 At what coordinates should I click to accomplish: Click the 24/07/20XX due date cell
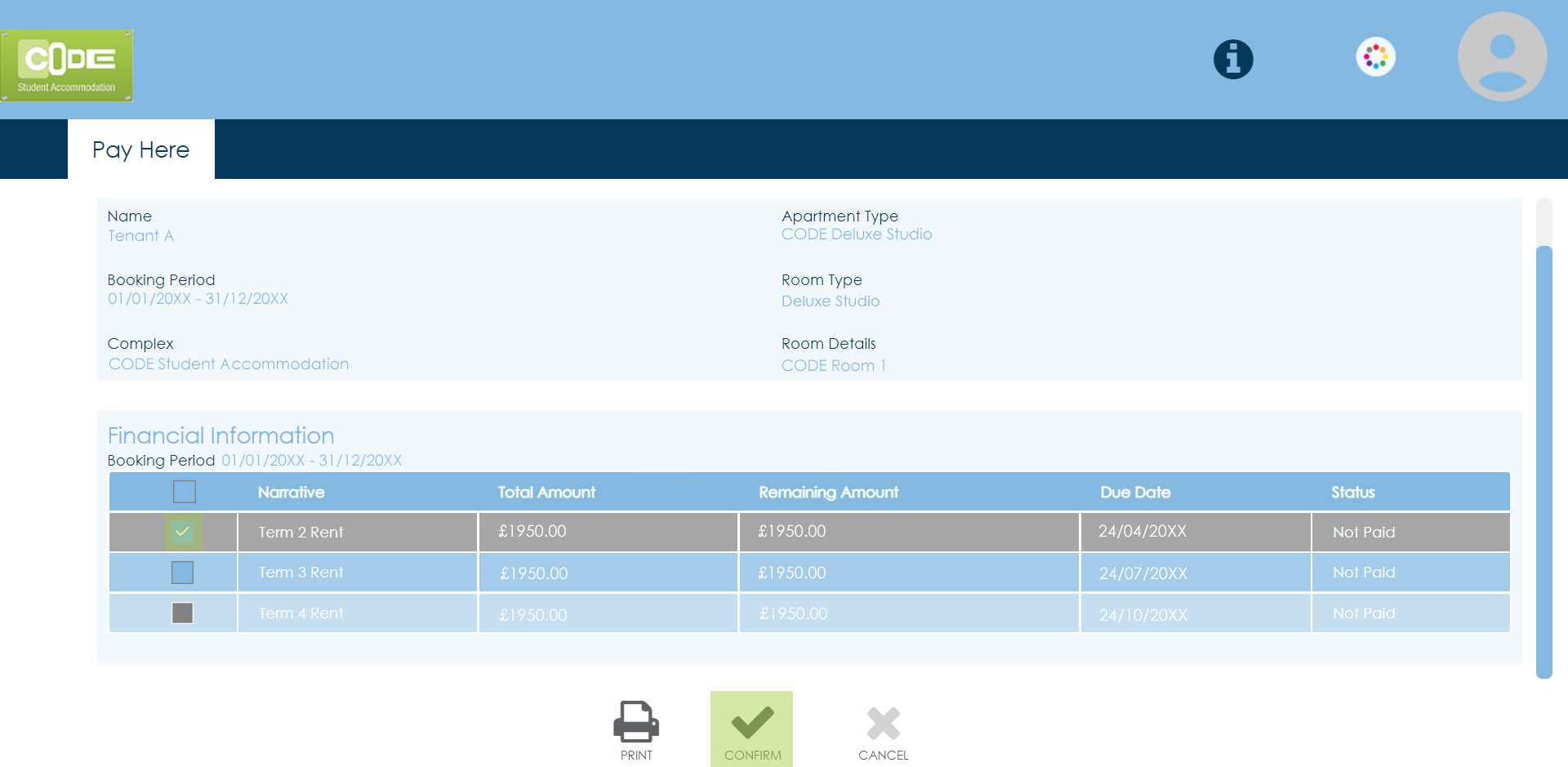(x=1196, y=573)
